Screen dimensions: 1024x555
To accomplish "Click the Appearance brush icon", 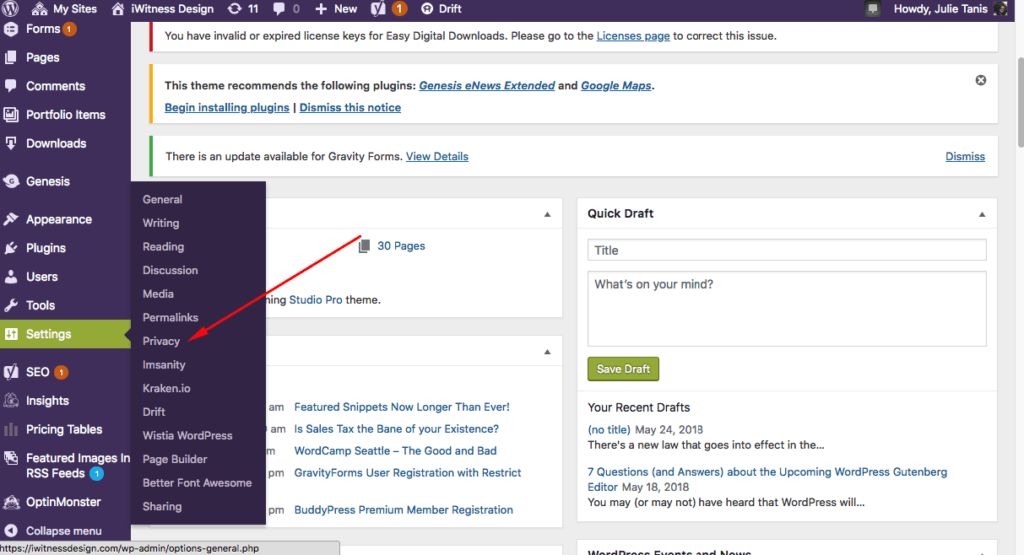I will coord(10,219).
